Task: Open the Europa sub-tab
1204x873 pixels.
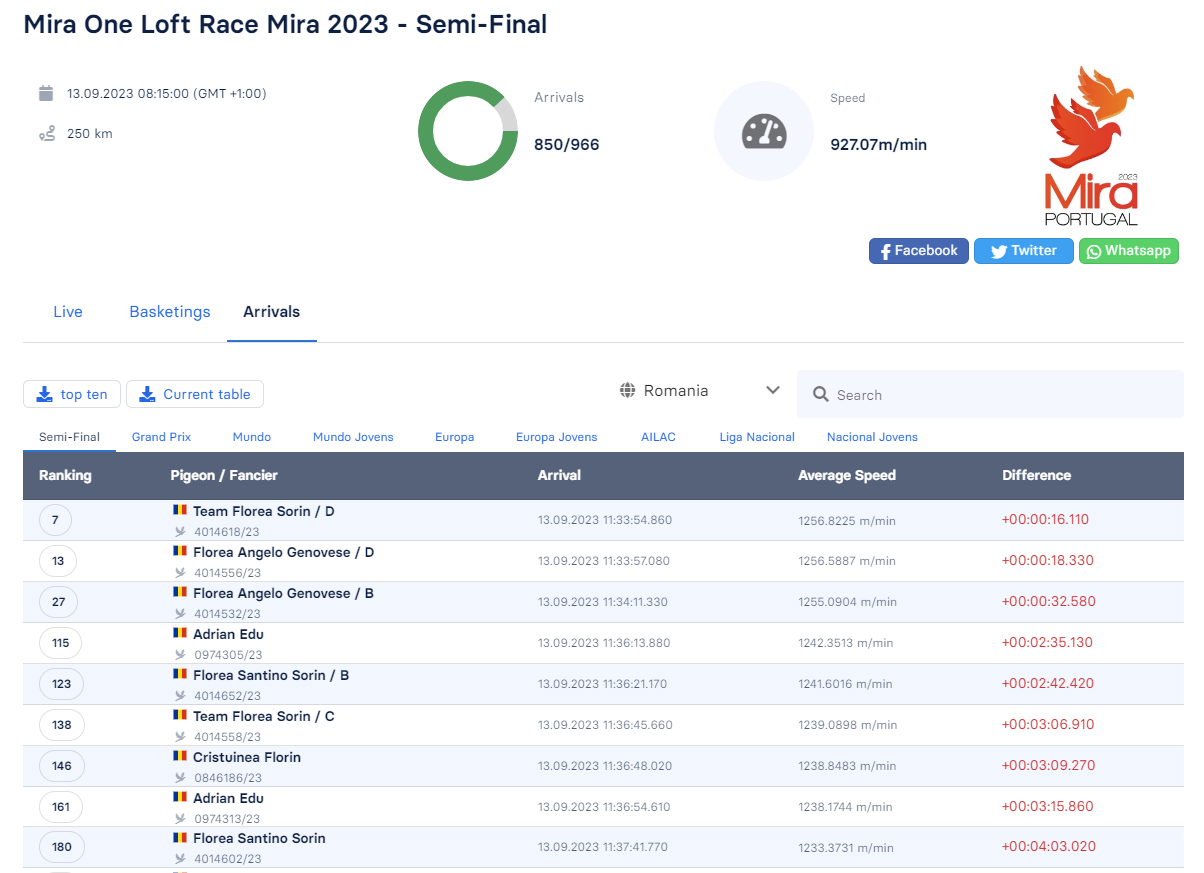Action: tap(455, 437)
